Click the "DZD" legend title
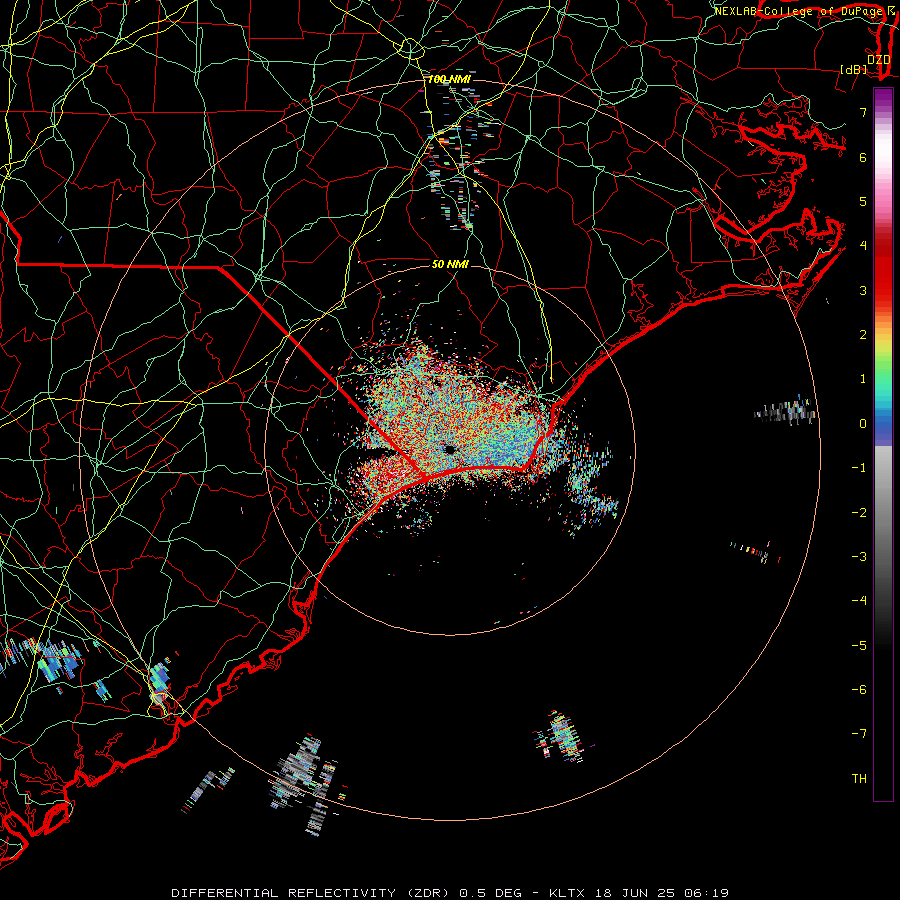This screenshot has width=900, height=900. (x=879, y=59)
